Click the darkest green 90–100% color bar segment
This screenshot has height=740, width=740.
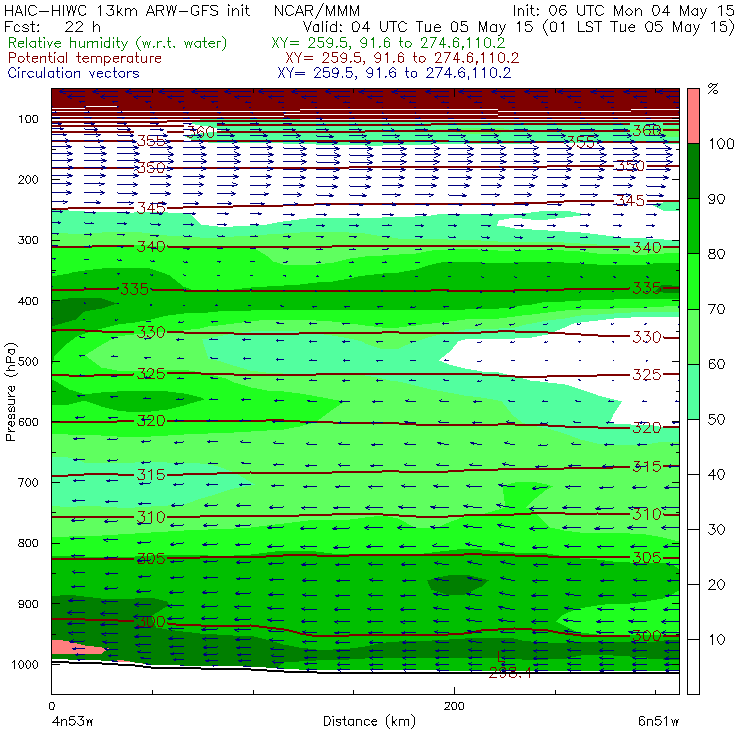click(693, 171)
